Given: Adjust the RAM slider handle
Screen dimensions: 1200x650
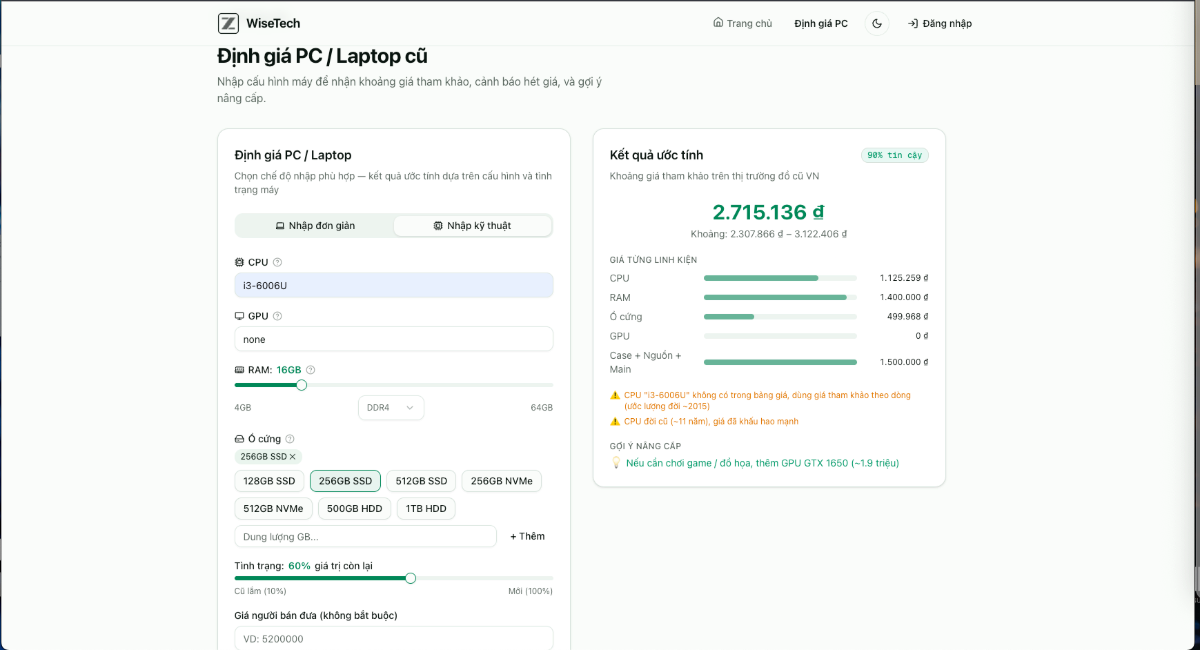Looking at the screenshot, I should (302, 385).
